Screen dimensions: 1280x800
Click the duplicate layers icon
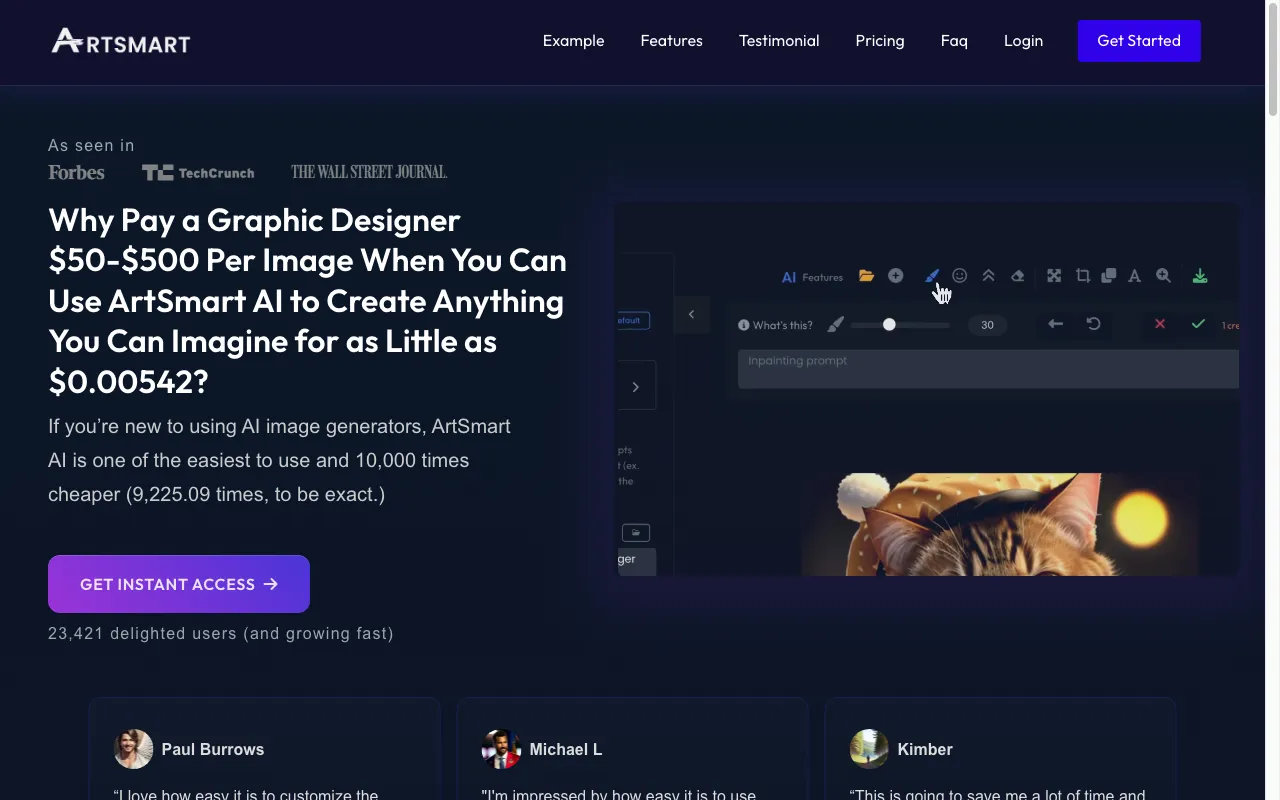1109,276
